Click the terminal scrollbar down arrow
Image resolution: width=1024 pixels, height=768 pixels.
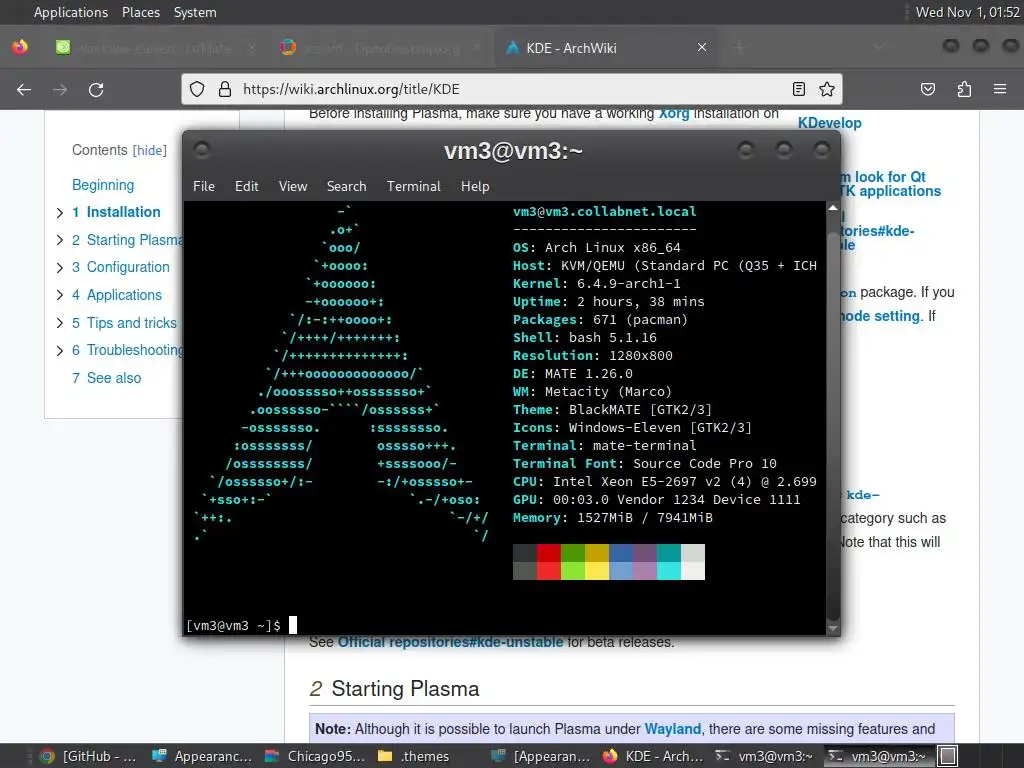pos(833,628)
